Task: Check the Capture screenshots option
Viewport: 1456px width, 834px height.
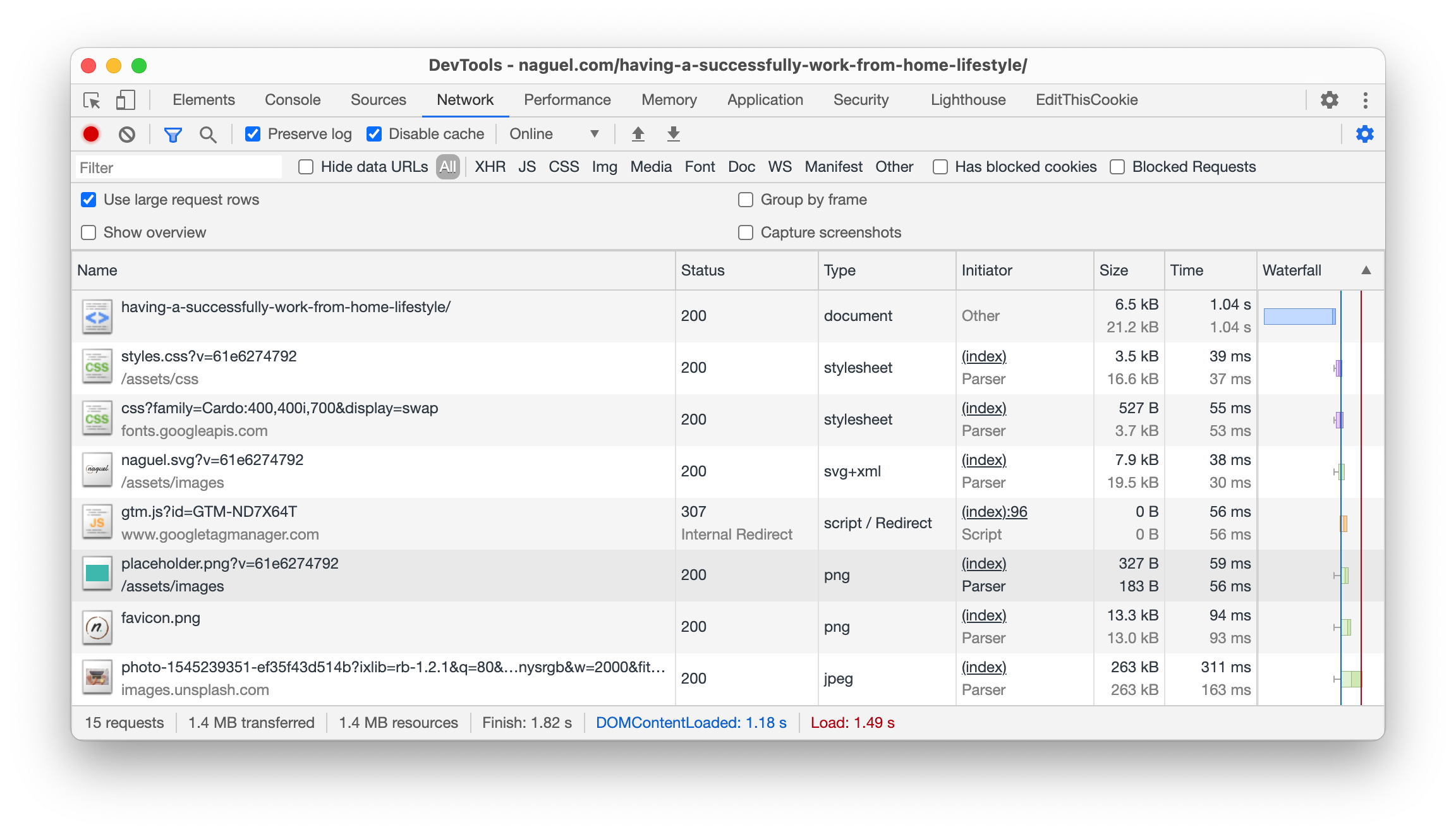Action: (746, 233)
